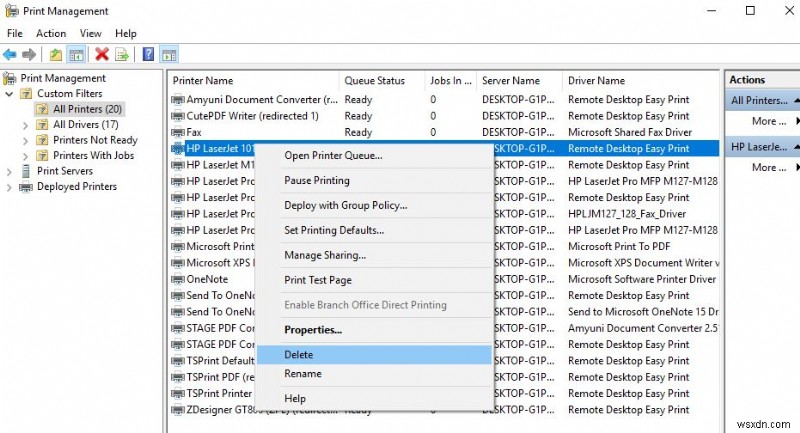Click the Export List toolbar icon
800x433 pixels.
click(122, 54)
